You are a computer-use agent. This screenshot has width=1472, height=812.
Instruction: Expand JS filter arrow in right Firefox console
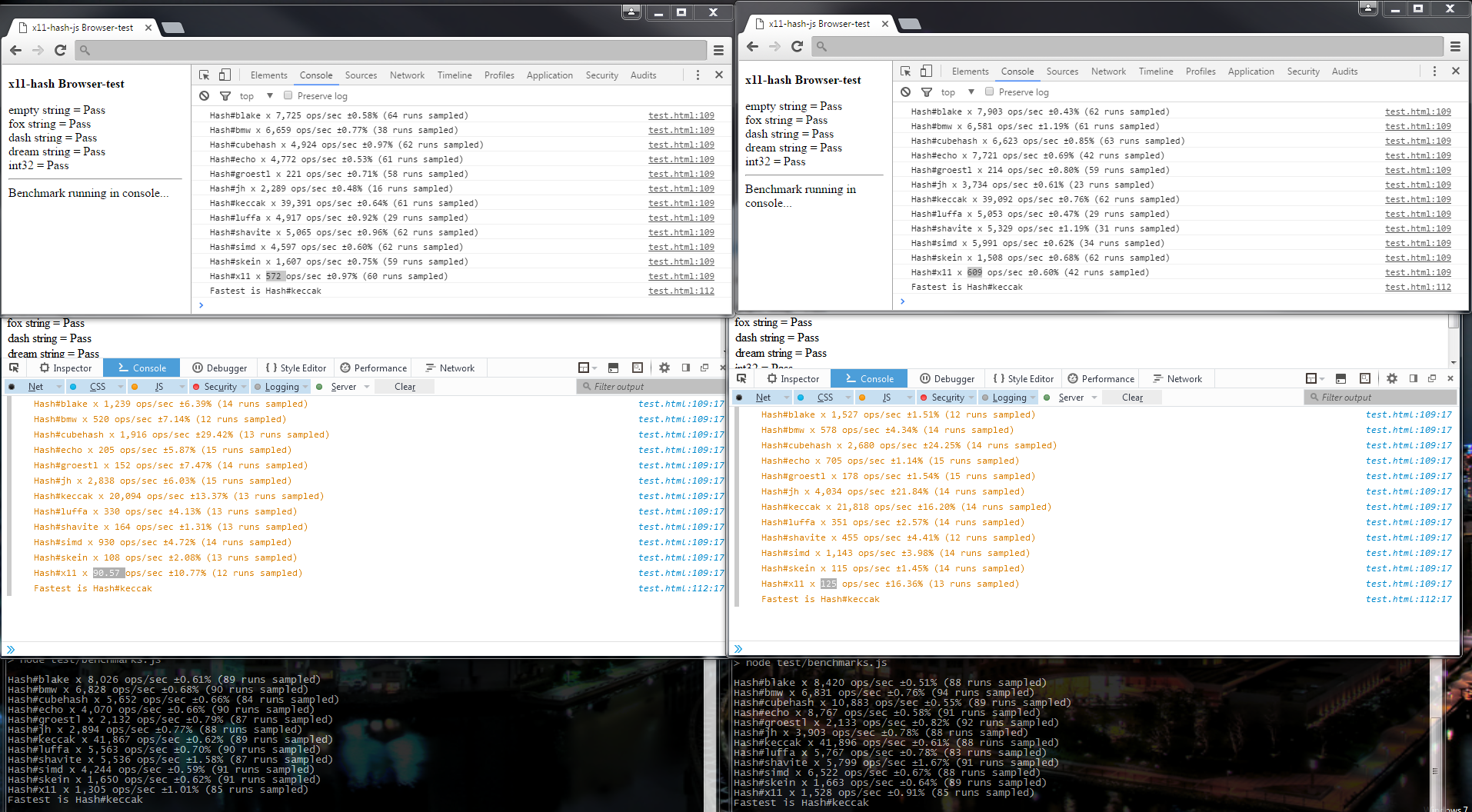click(x=910, y=398)
